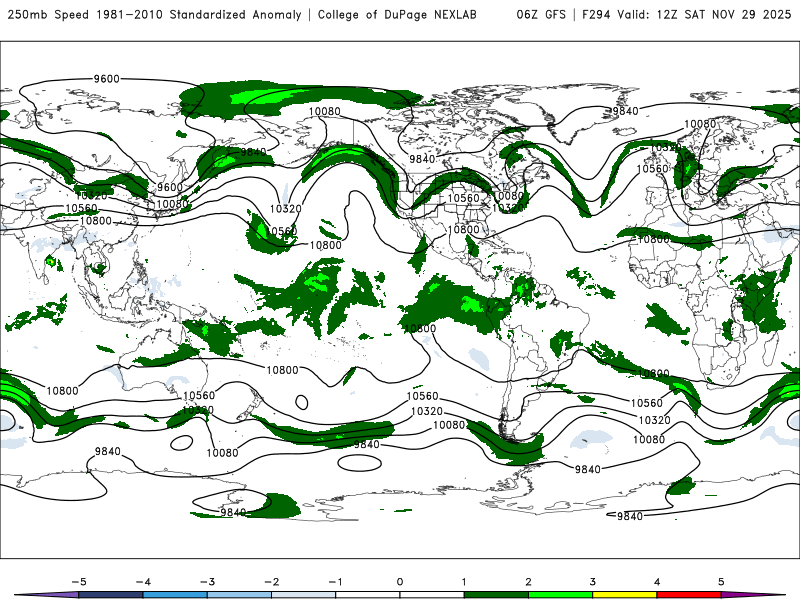Click the red 4 to 5 colorbar segment
The width and height of the screenshot is (800, 600).
pyautogui.click(x=689, y=595)
